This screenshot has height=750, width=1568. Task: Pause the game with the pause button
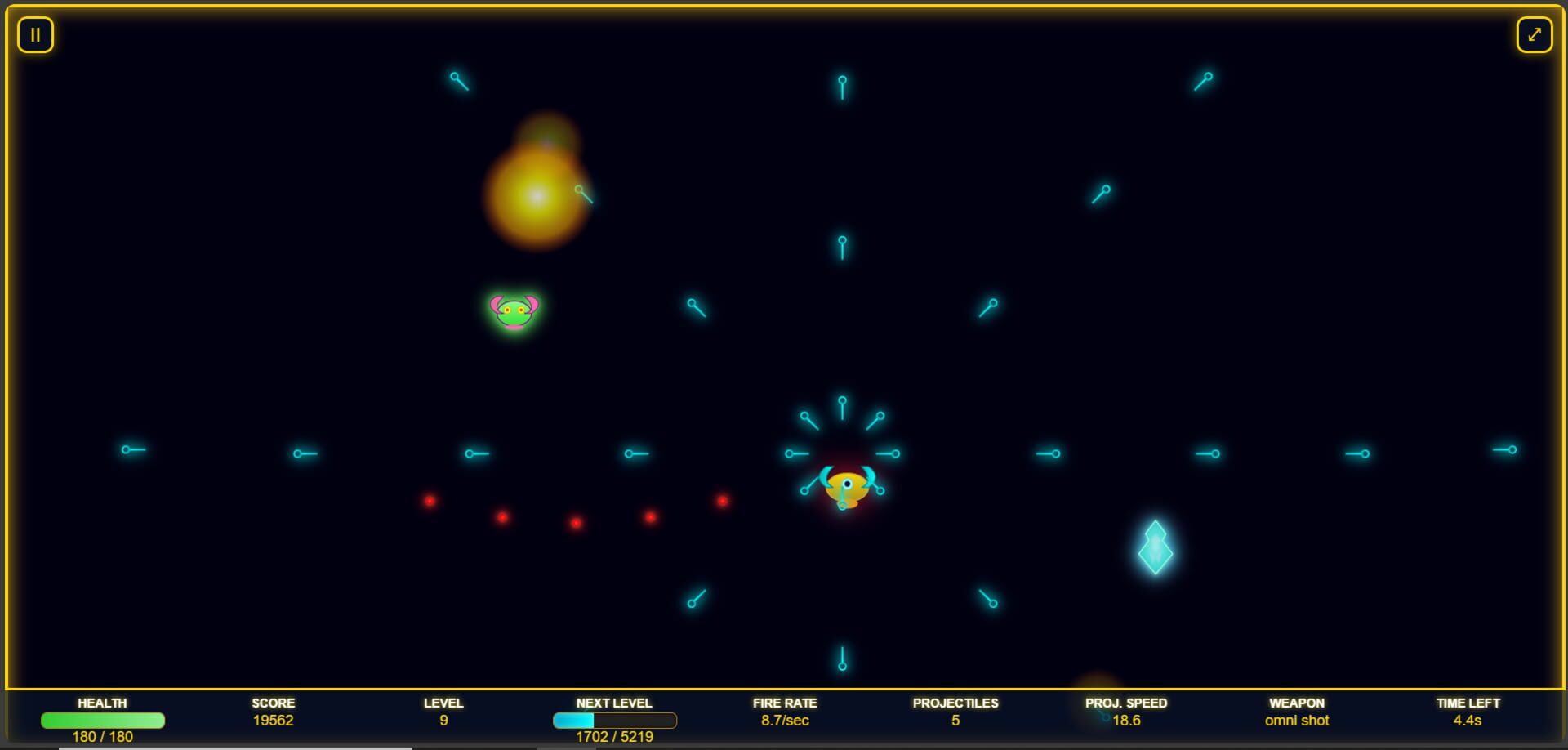click(35, 35)
